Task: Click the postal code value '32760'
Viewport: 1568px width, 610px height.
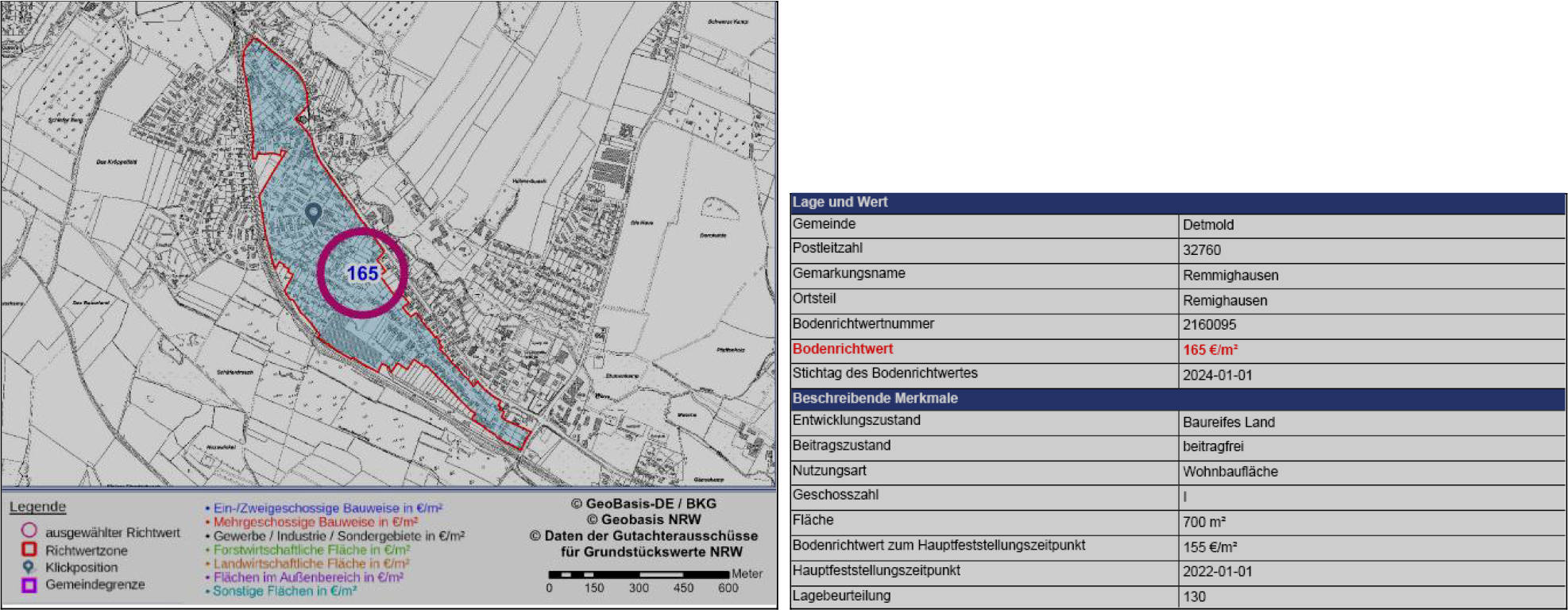Action: [x=1202, y=250]
